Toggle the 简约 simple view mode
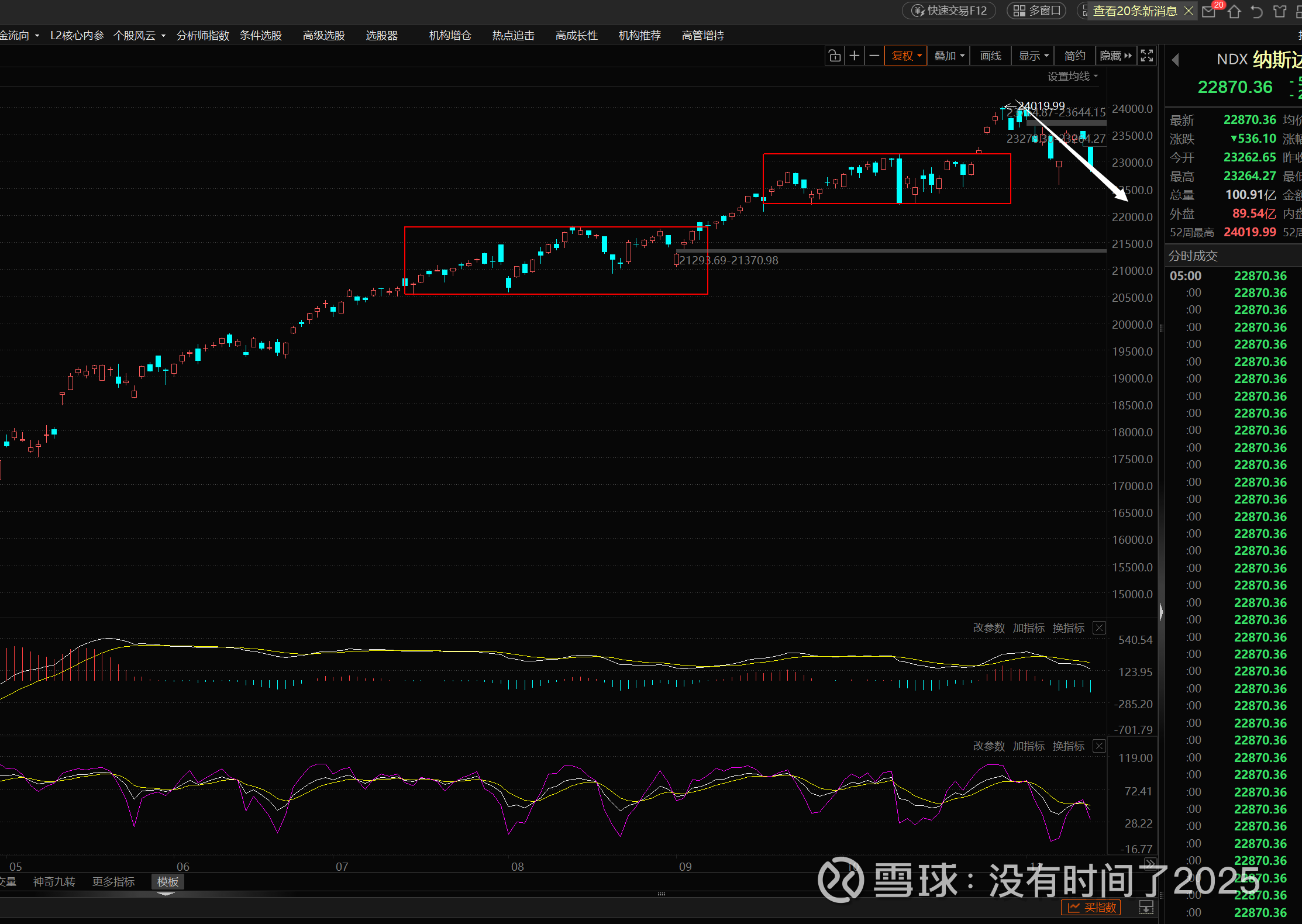Screen dimensions: 1302x924 (1074, 56)
